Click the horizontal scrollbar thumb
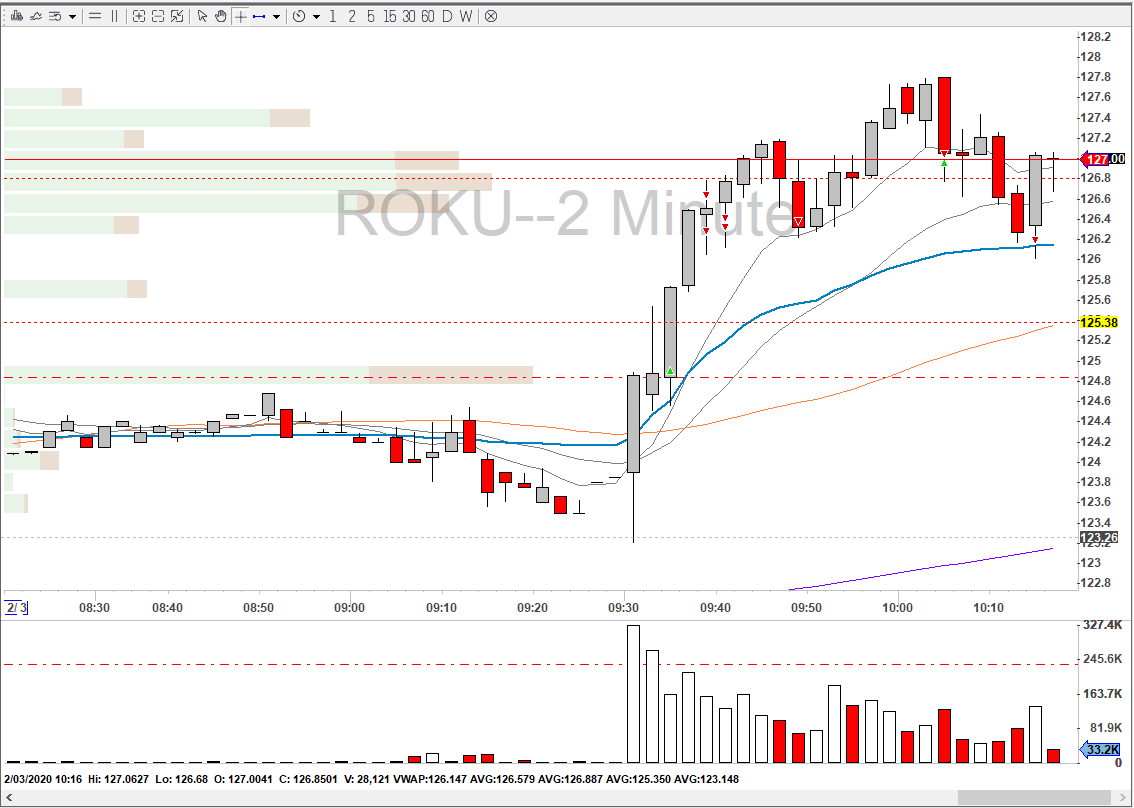Viewport: 1134px width, 808px height. 1033,797
